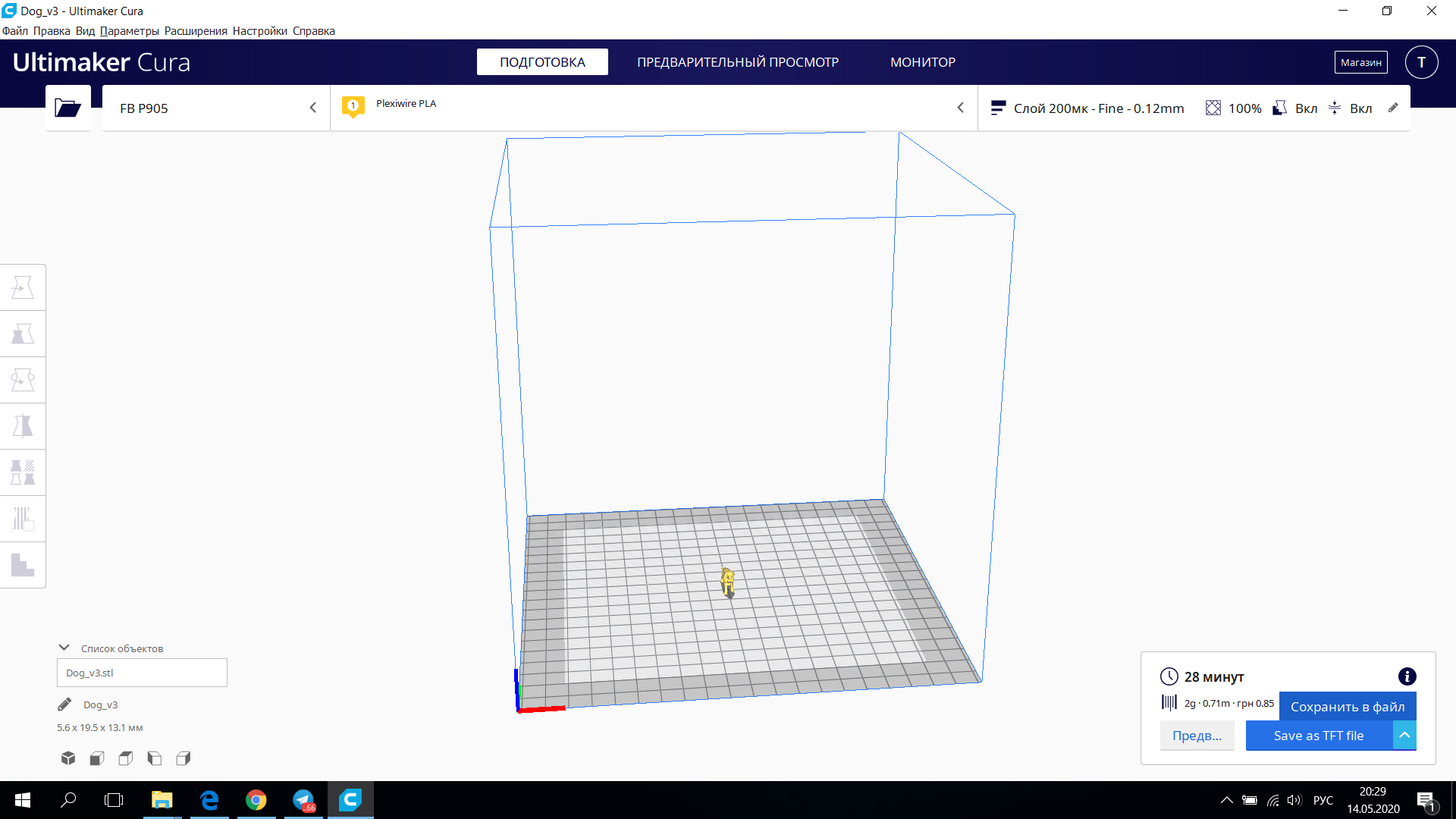Screen dimensions: 1456x819
Task: Open Google Chrome from taskbar
Action: 256,800
